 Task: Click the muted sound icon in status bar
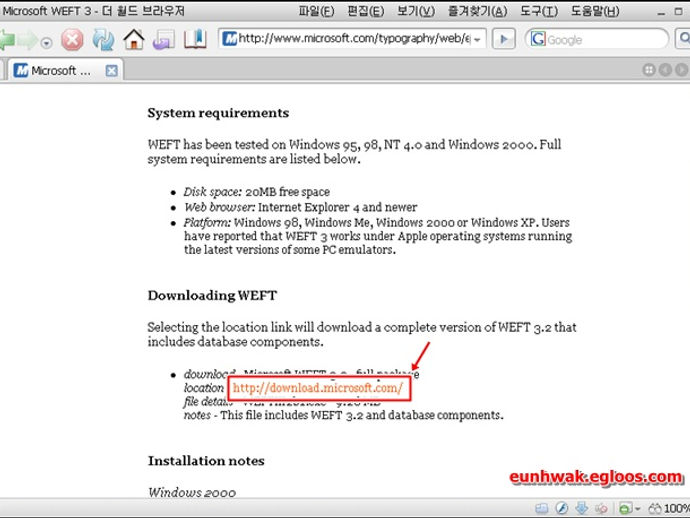point(601,509)
